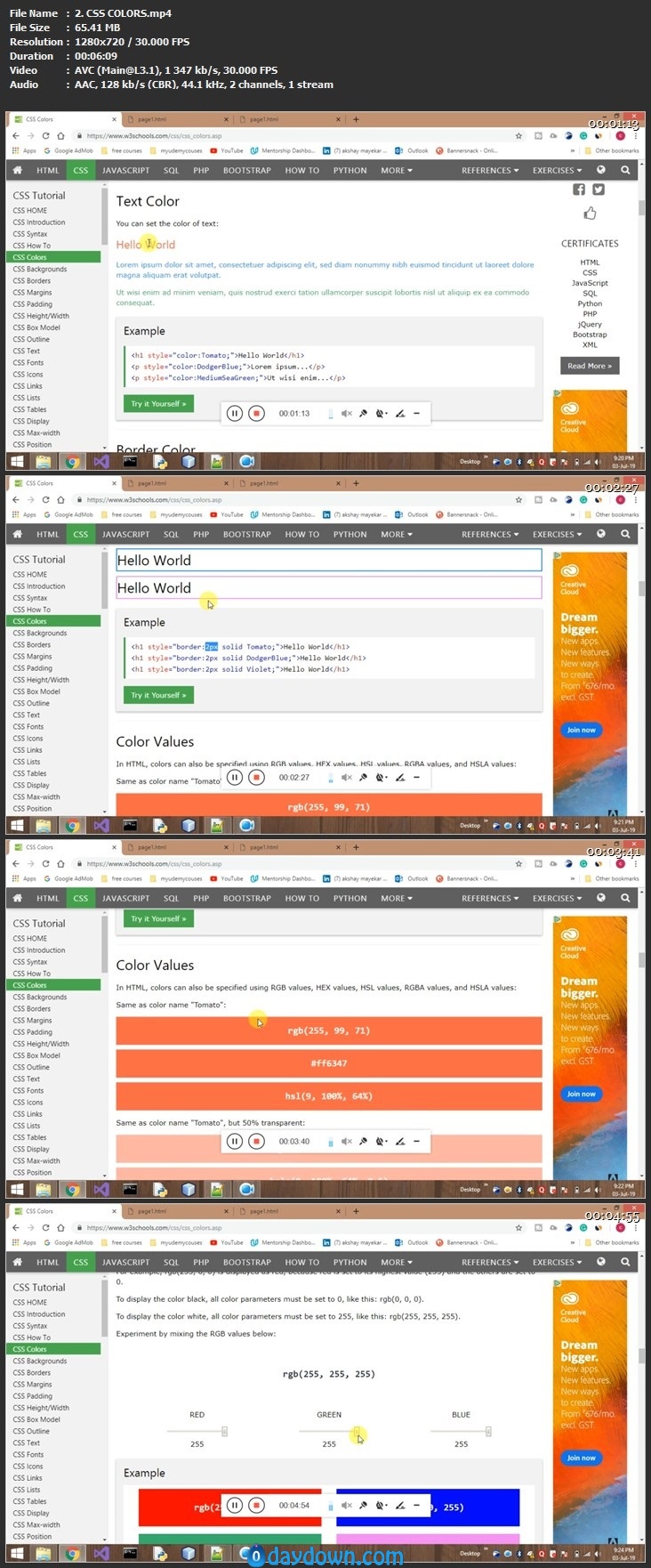Expand REFERENCES dropdown in the 00:01:13 frame
The height and width of the screenshot is (1568, 651).
(490, 170)
